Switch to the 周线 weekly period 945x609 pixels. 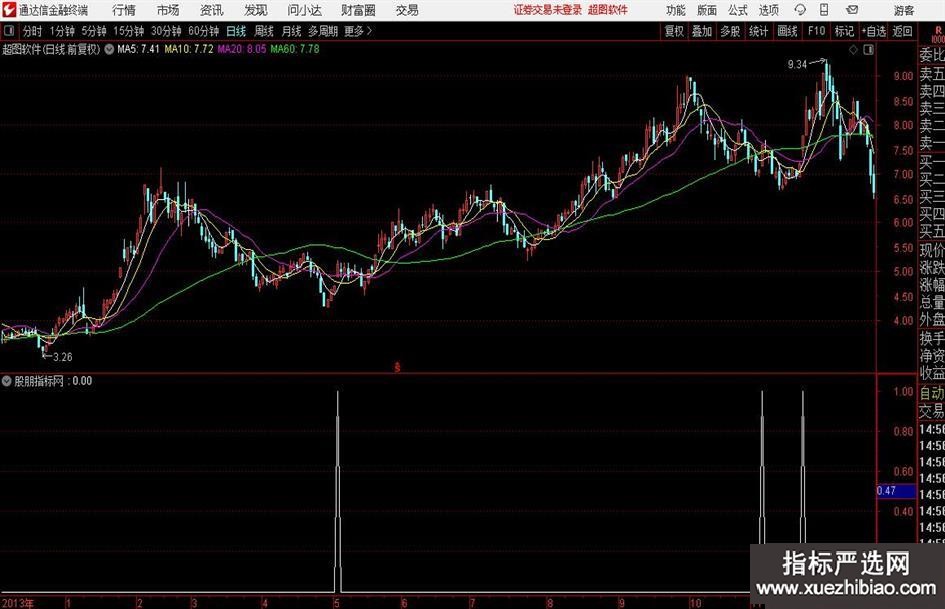pos(264,31)
